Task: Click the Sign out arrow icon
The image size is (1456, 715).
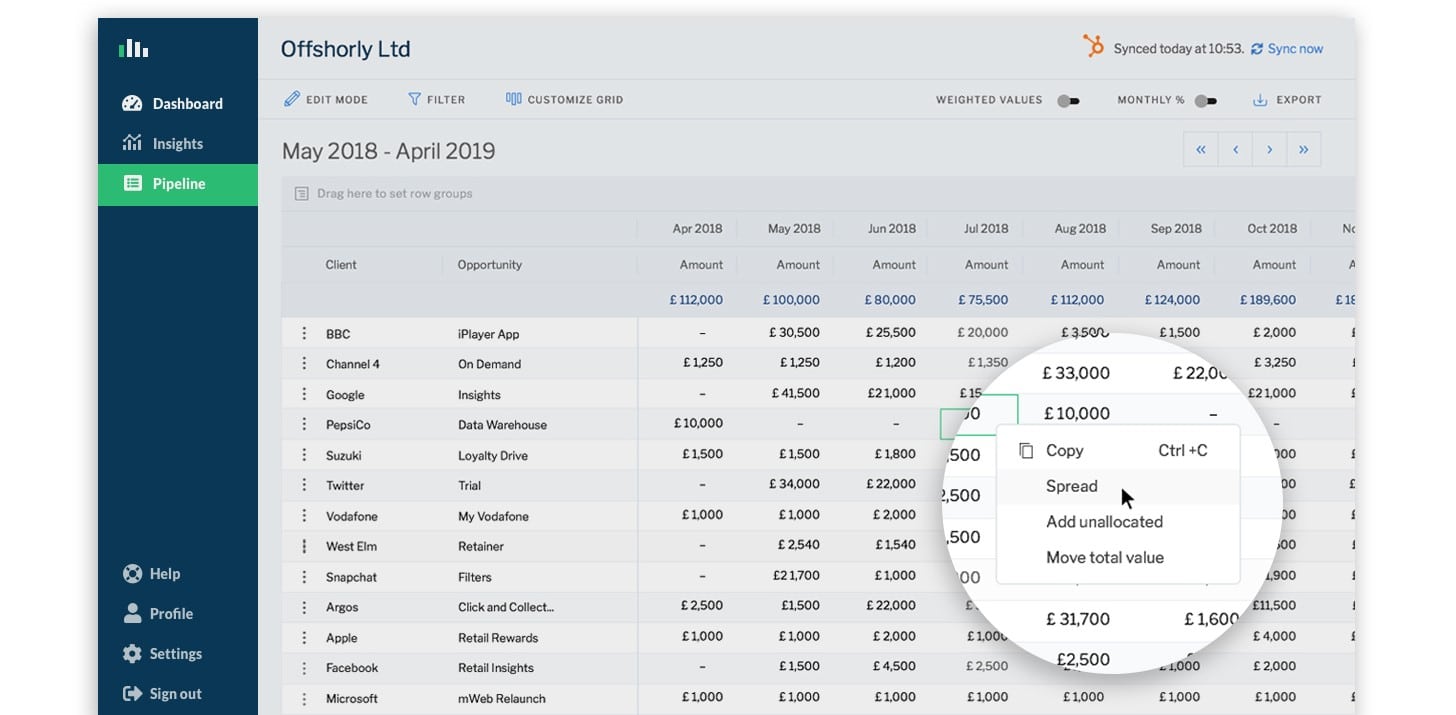Action: click(132, 694)
